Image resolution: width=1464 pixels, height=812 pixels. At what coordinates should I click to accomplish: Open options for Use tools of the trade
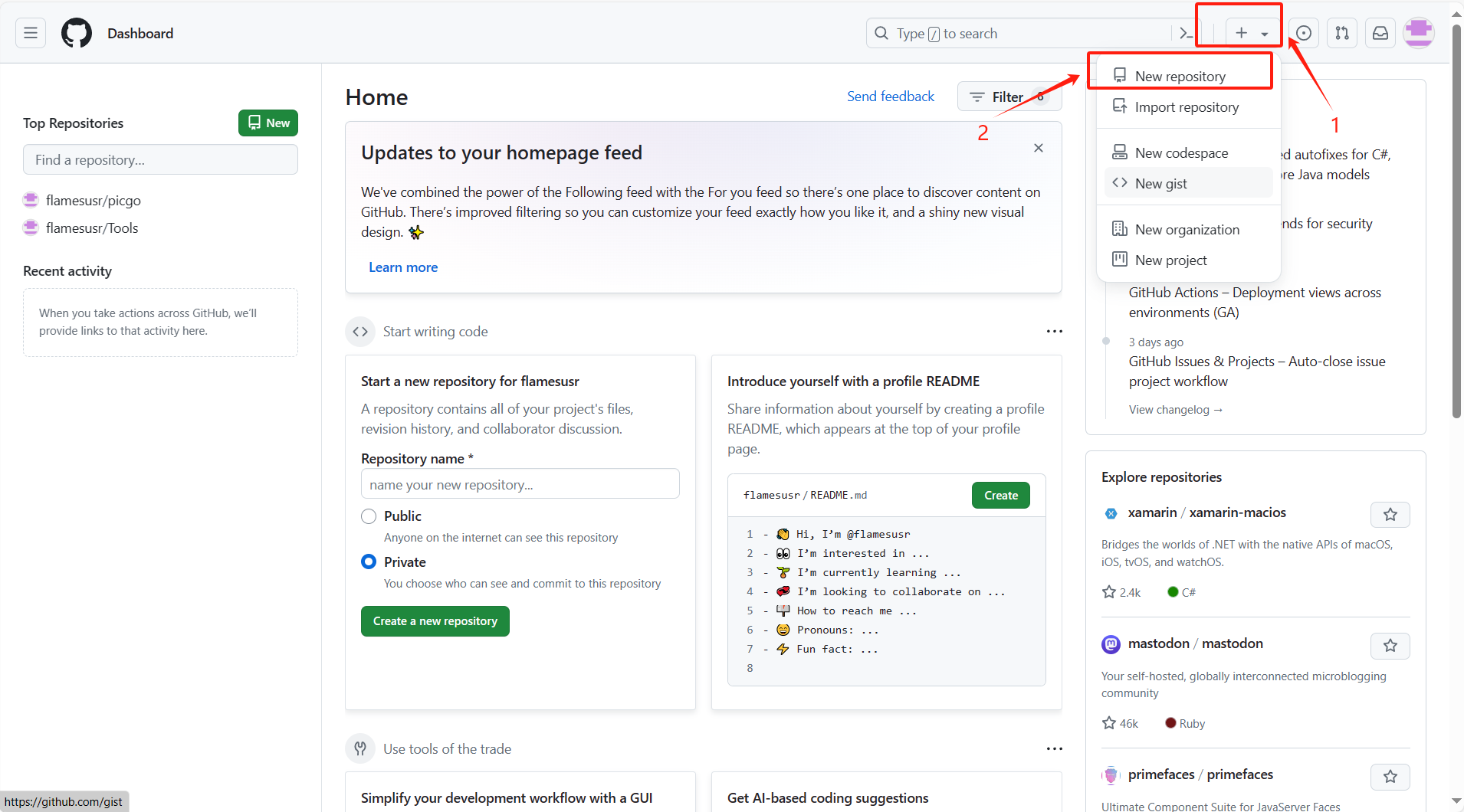1055,748
